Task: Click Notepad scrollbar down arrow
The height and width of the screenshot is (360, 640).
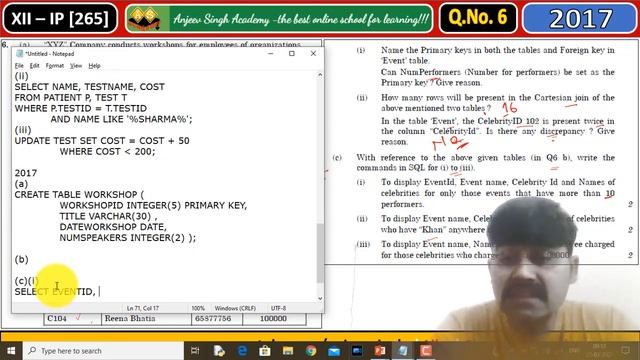Action: (320, 298)
